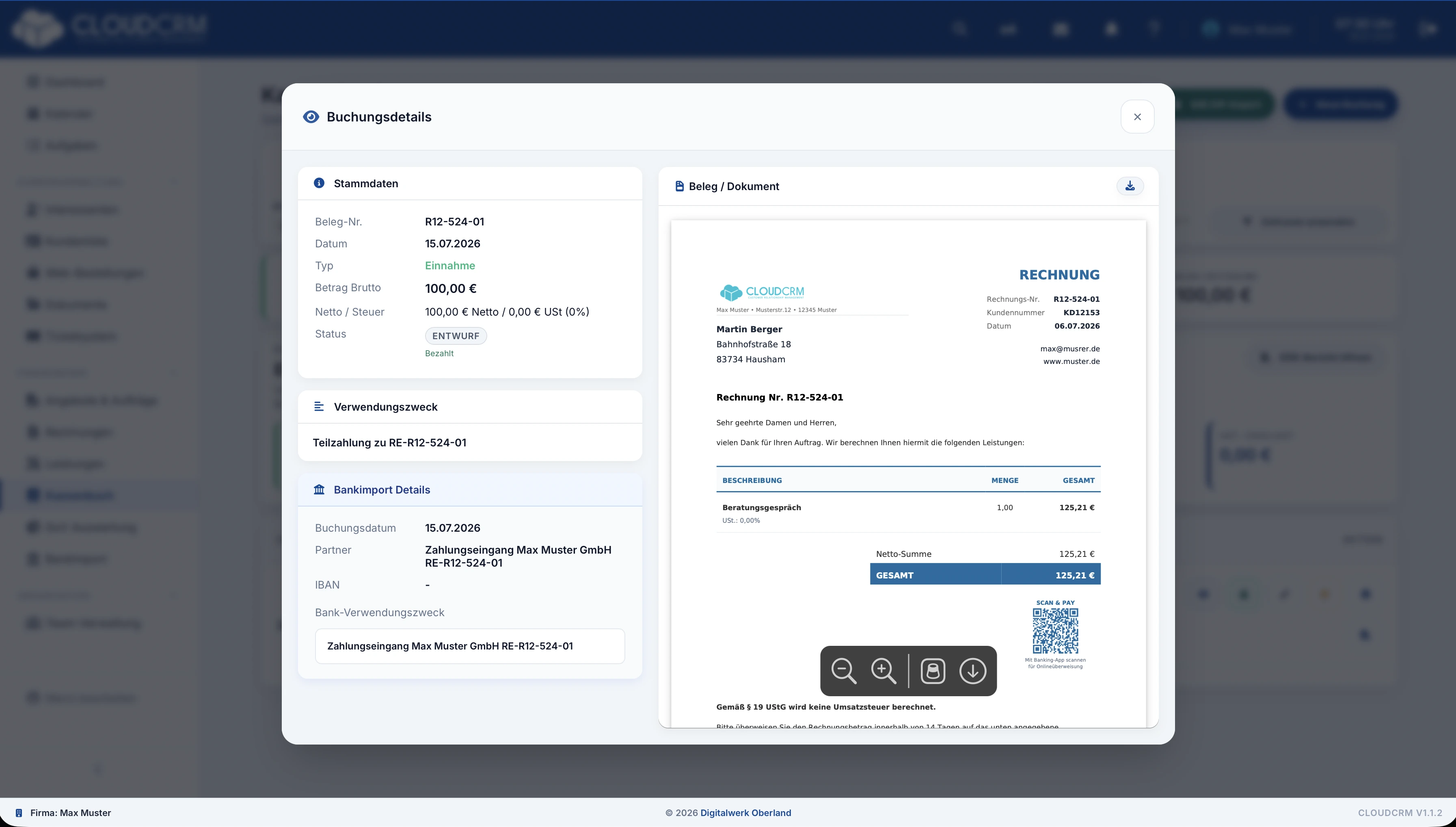Image resolution: width=1456 pixels, height=827 pixels.
Task: Click the Stammdaten section heading
Action: pos(366,184)
